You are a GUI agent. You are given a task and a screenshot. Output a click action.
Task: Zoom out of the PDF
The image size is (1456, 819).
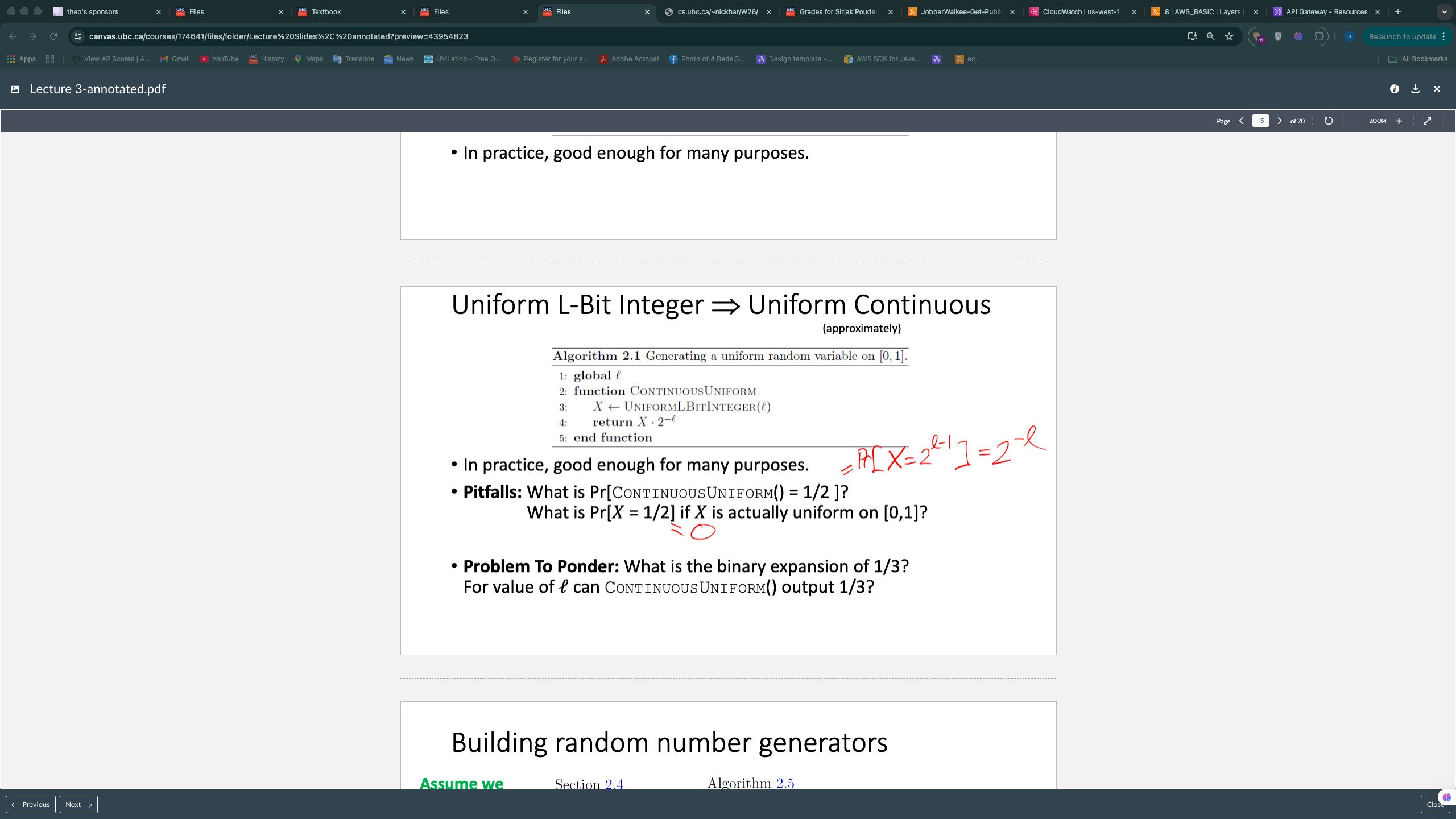point(1356,121)
